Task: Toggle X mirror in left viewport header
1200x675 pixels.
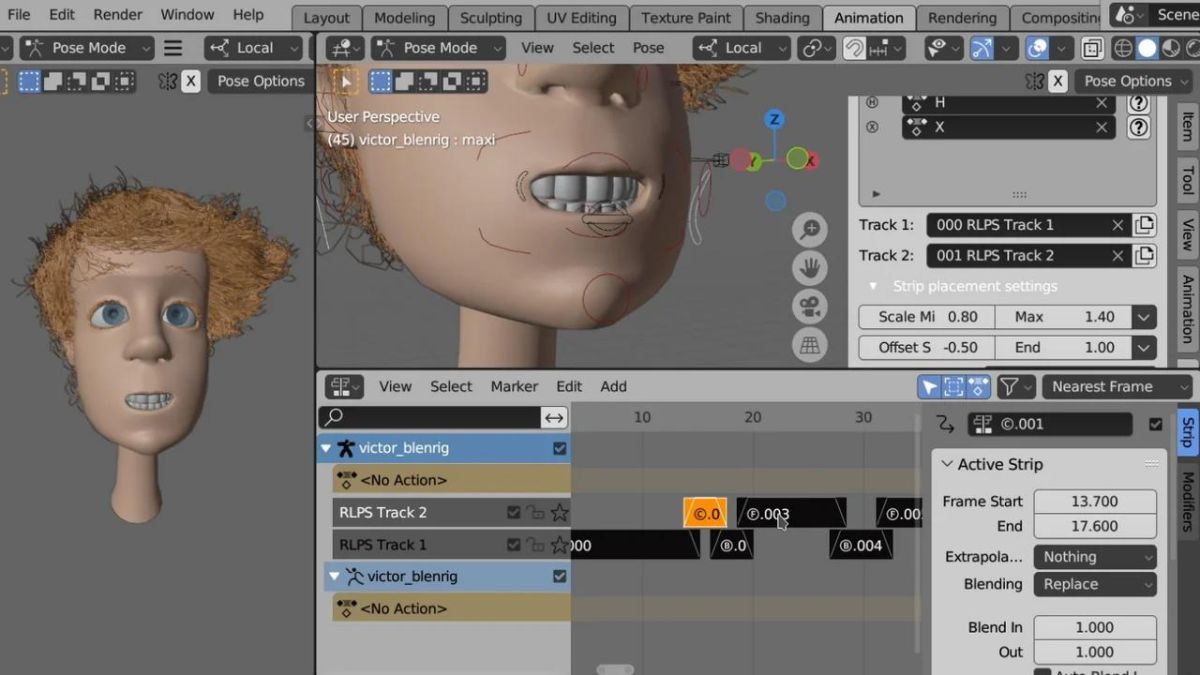Action: coord(191,81)
